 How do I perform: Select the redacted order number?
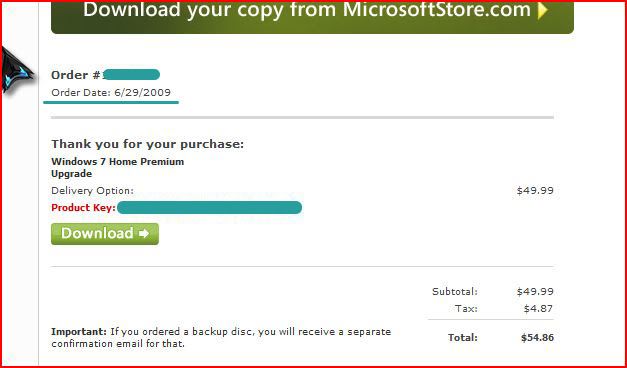(131, 74)
